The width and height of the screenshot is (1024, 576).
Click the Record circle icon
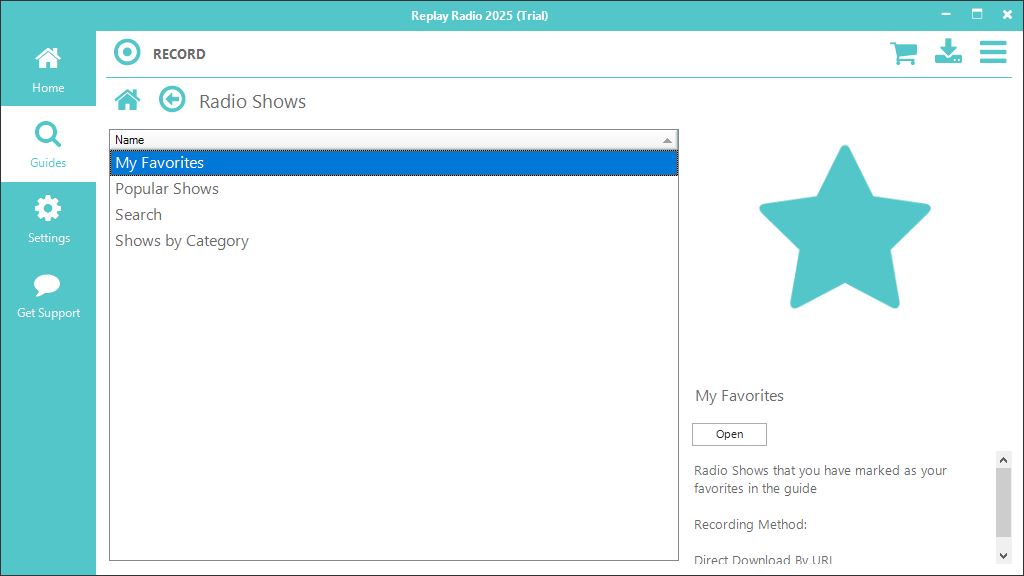coord(127,53)
